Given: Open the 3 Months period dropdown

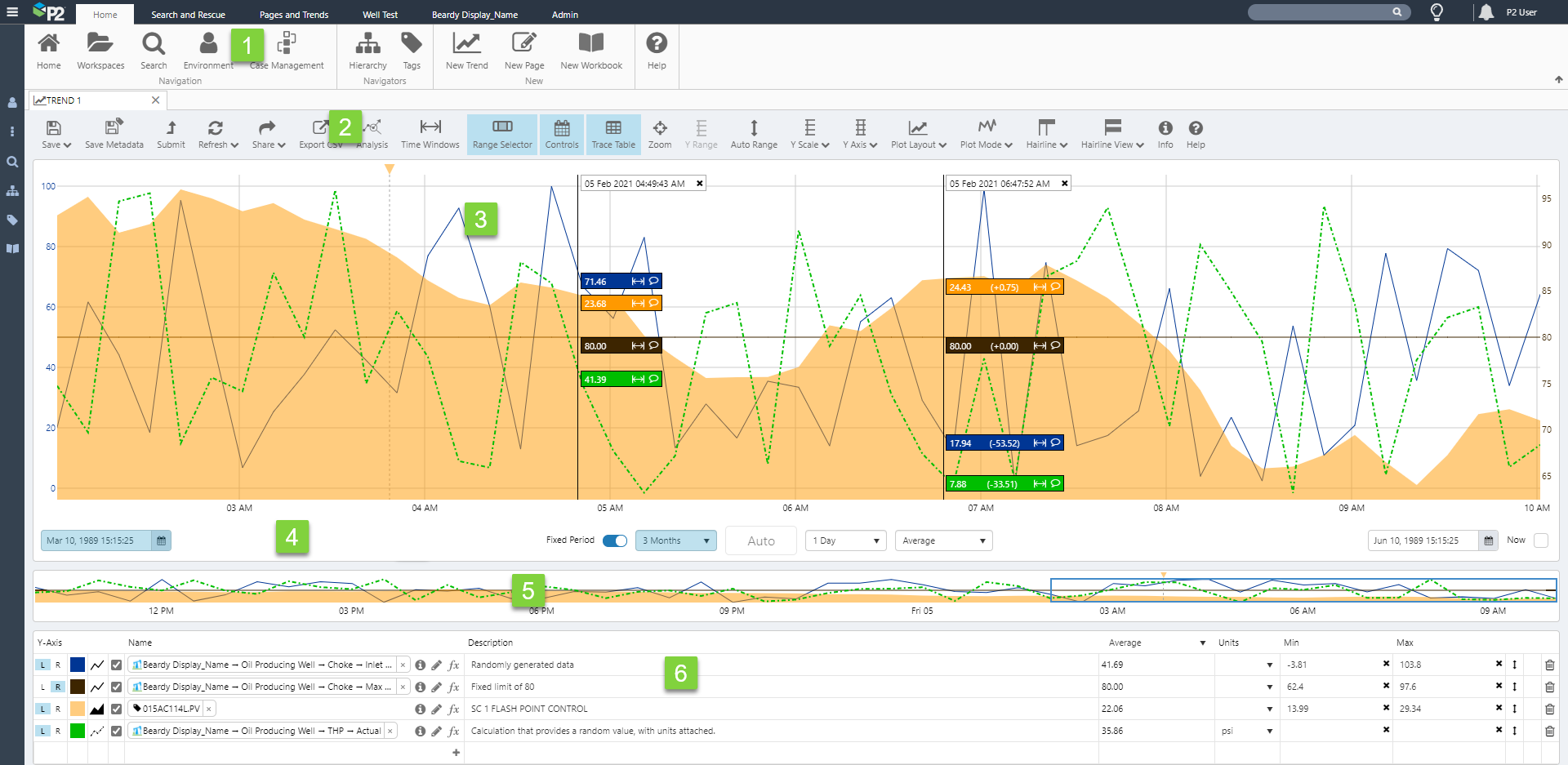Looking at the screenshot, I should pos(675,540).
